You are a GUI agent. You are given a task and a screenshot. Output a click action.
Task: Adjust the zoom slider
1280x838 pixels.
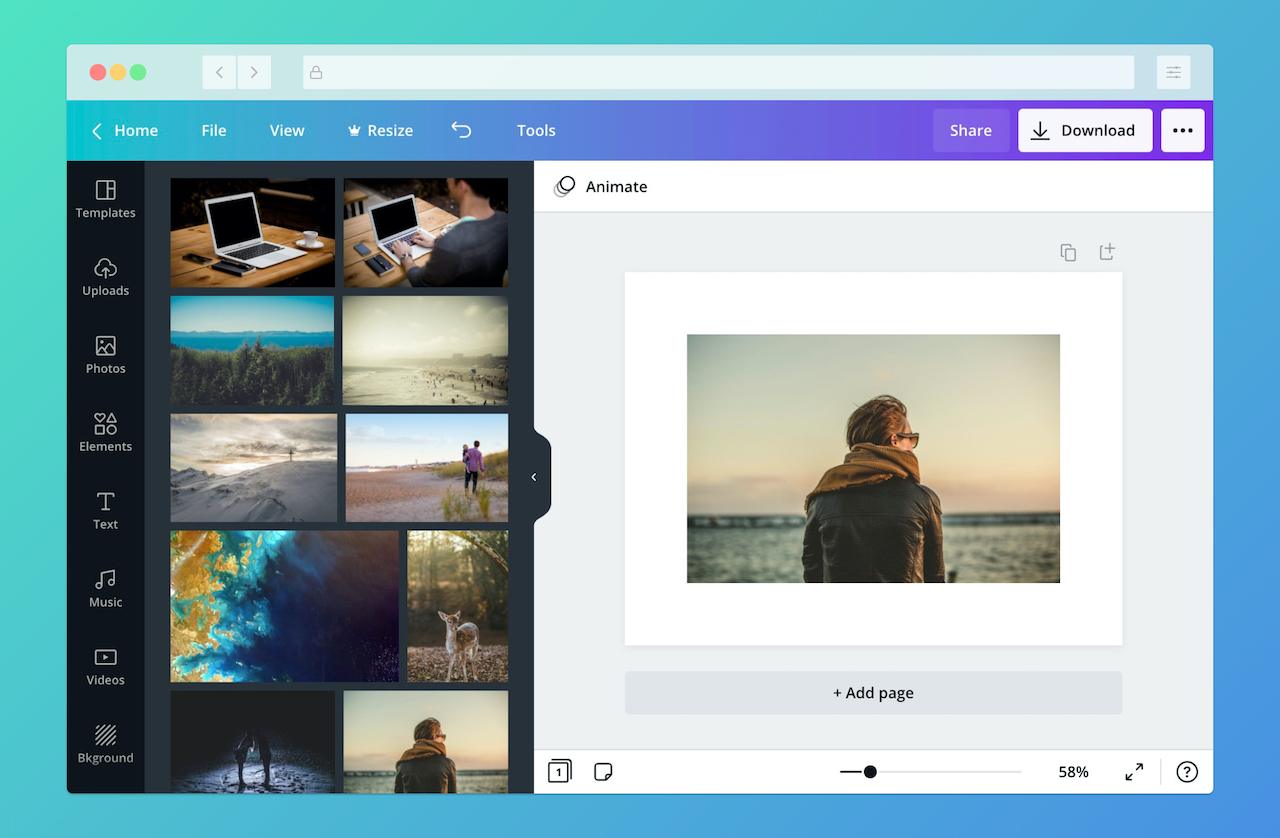point(870,771)
